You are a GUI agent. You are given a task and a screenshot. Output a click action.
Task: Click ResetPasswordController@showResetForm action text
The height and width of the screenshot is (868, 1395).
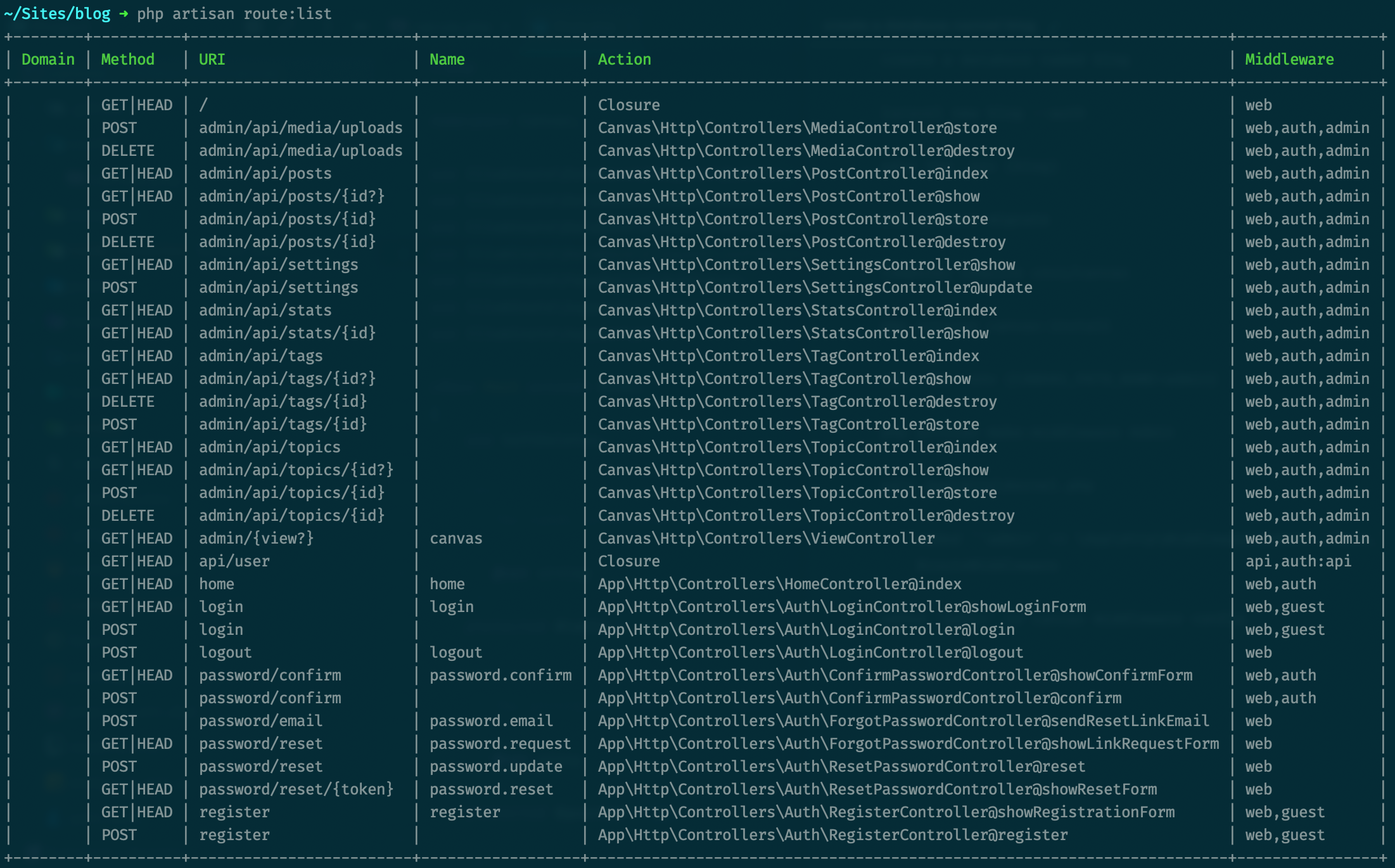[x=877, y=789]
